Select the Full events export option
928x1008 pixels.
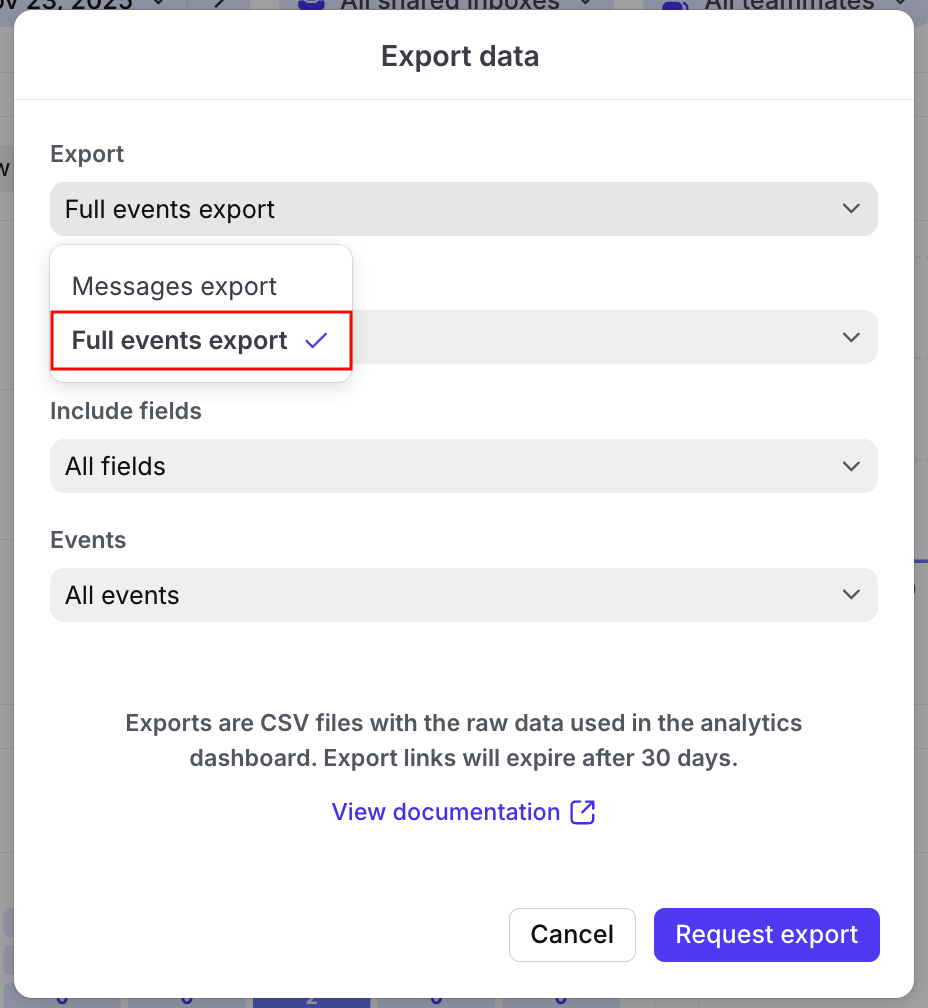(x=180, y=341)
